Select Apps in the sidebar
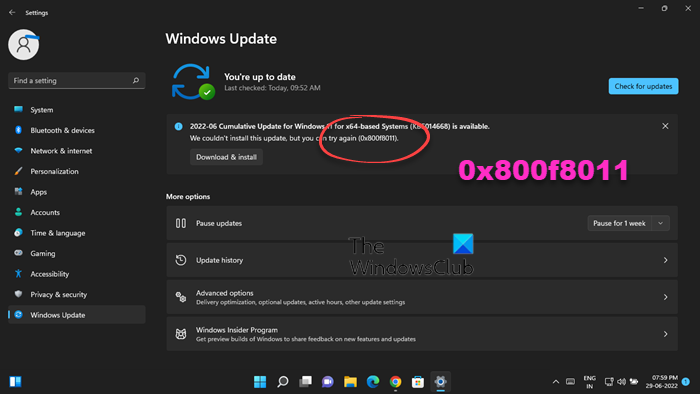 [x=77, y=192]
